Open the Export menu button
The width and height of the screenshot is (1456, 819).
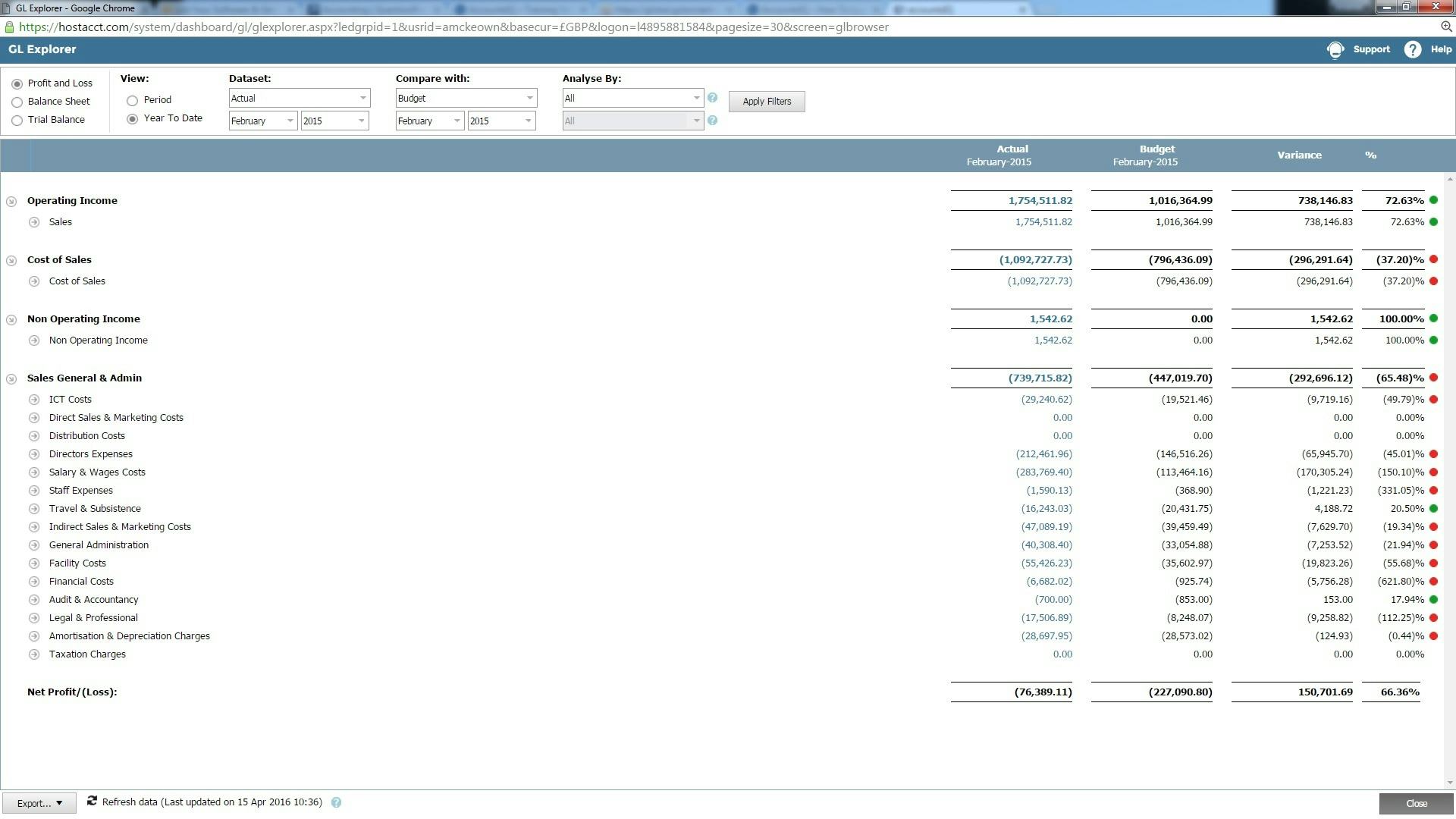39,803
